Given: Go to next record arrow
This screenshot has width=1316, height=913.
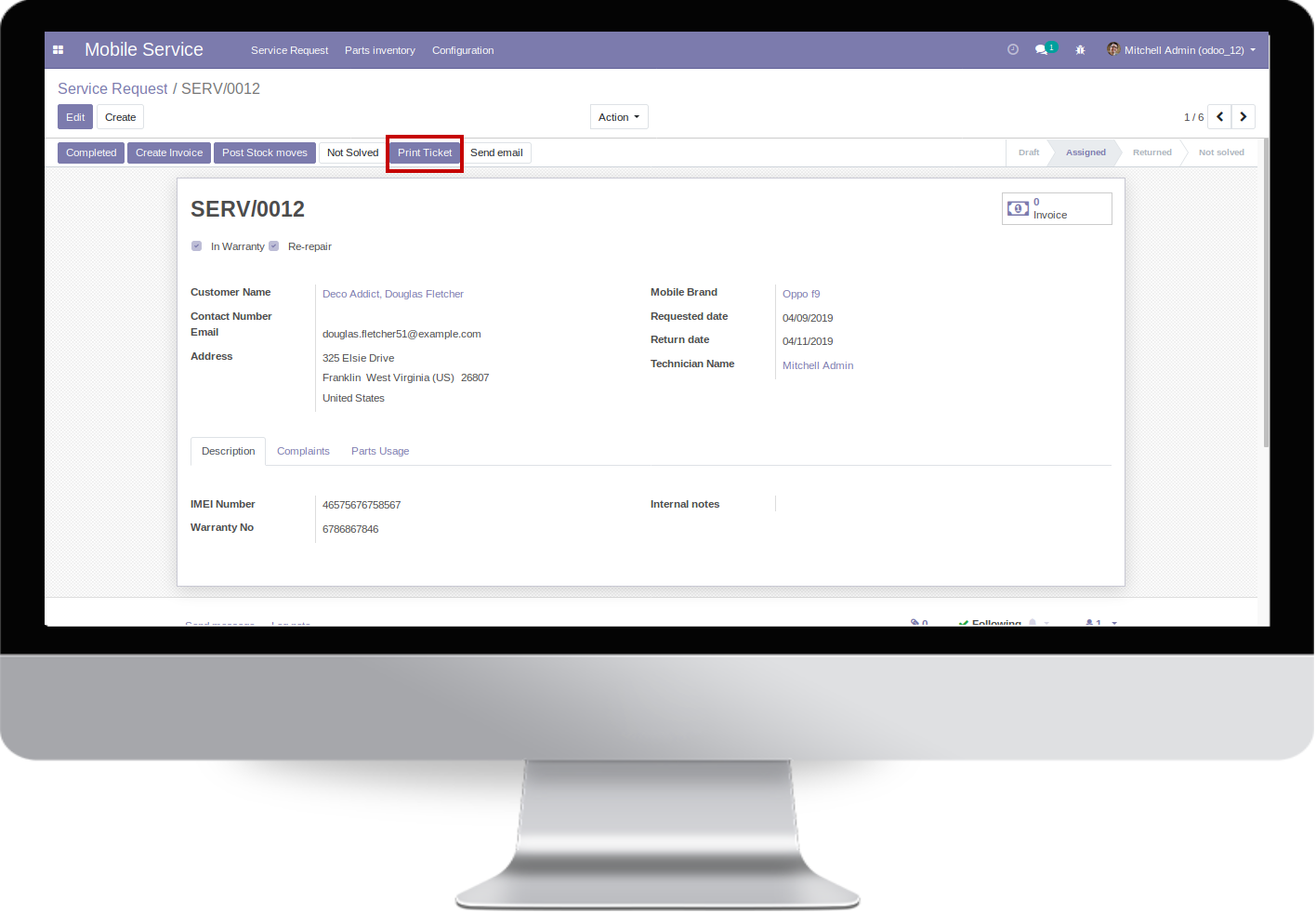Looking at the screenshot, I should click(1244, 117).
